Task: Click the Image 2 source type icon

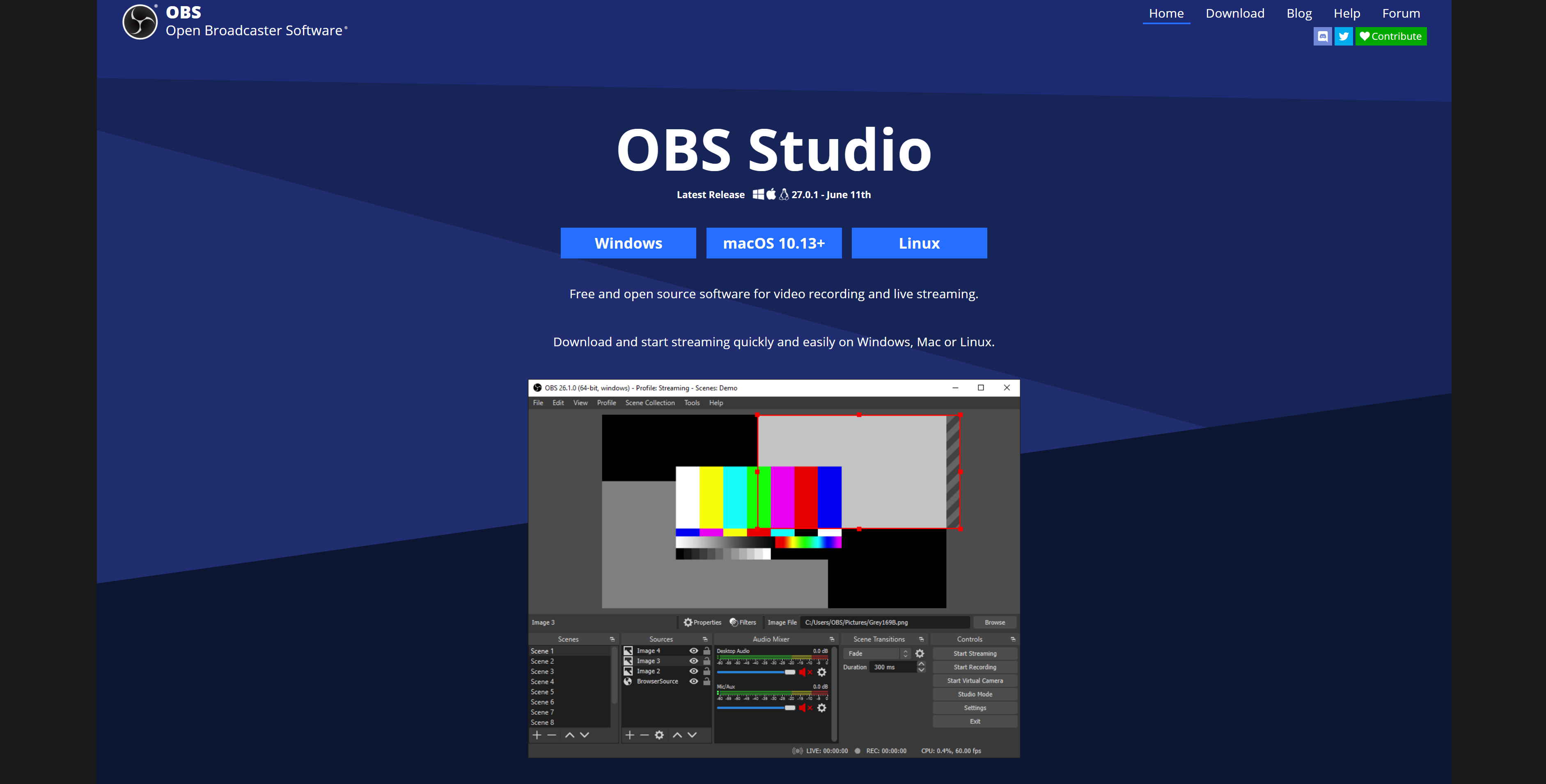Action: point(628,671)
